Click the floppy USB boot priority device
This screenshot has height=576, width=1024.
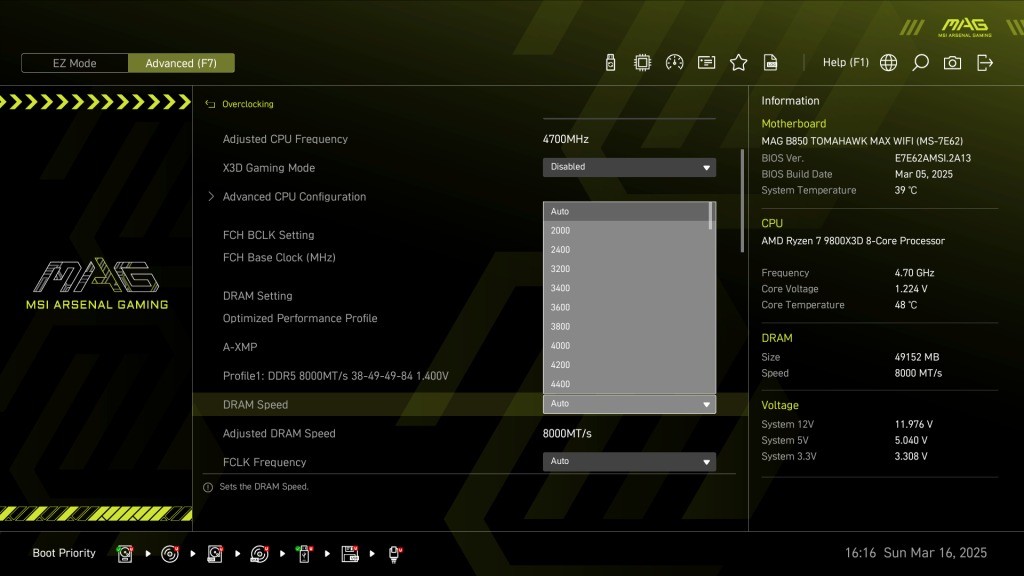coord(350,553)
